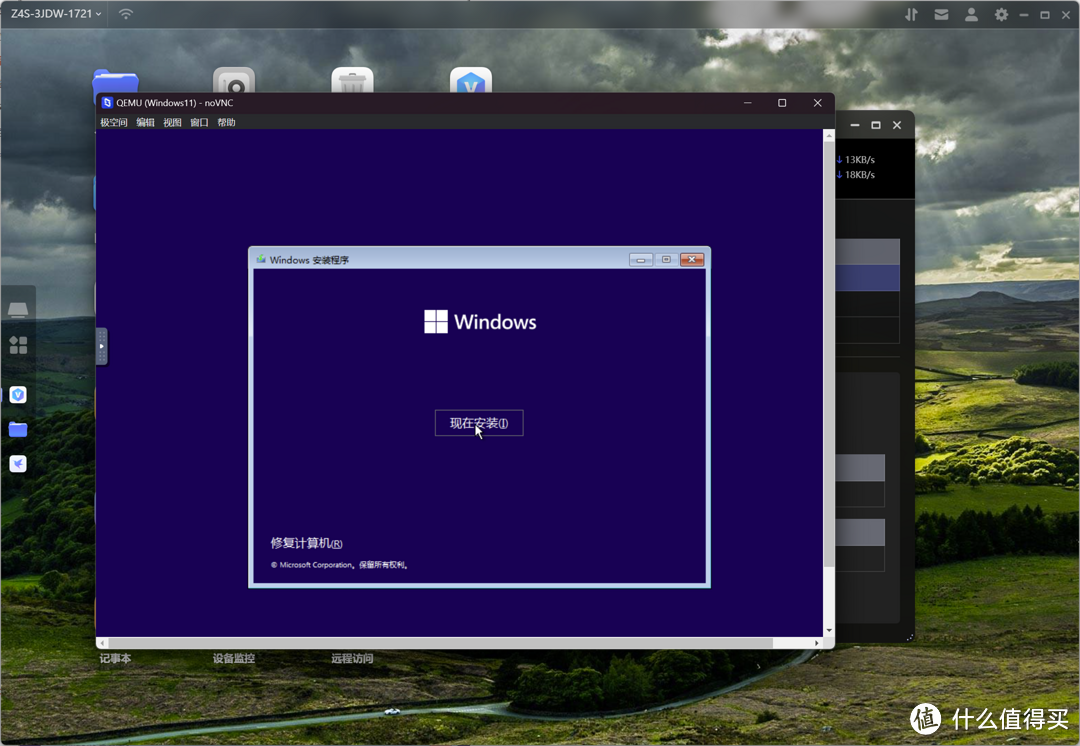Maximize the dark window behind QEMU
The width and height of the screenshot is (1080, 746).
(875, 125)
